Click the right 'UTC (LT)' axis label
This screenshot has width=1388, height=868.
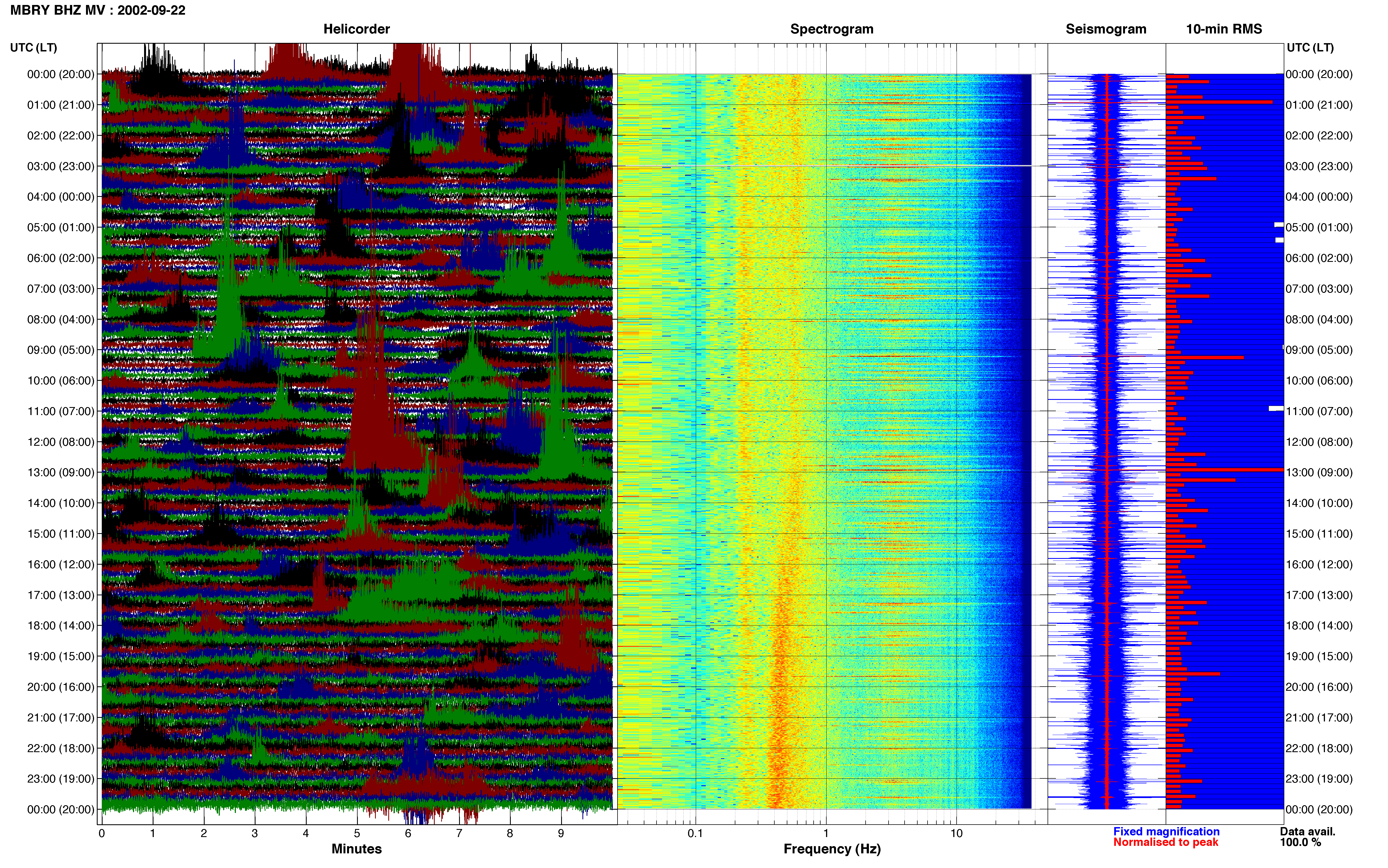click(x=1310, y=48)
